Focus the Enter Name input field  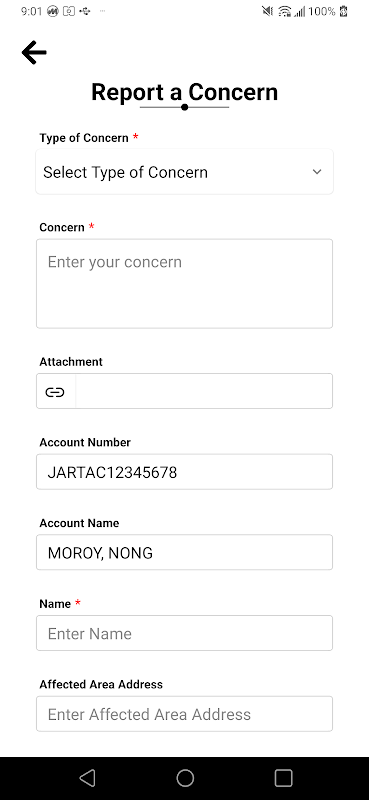tap(184, 633)
